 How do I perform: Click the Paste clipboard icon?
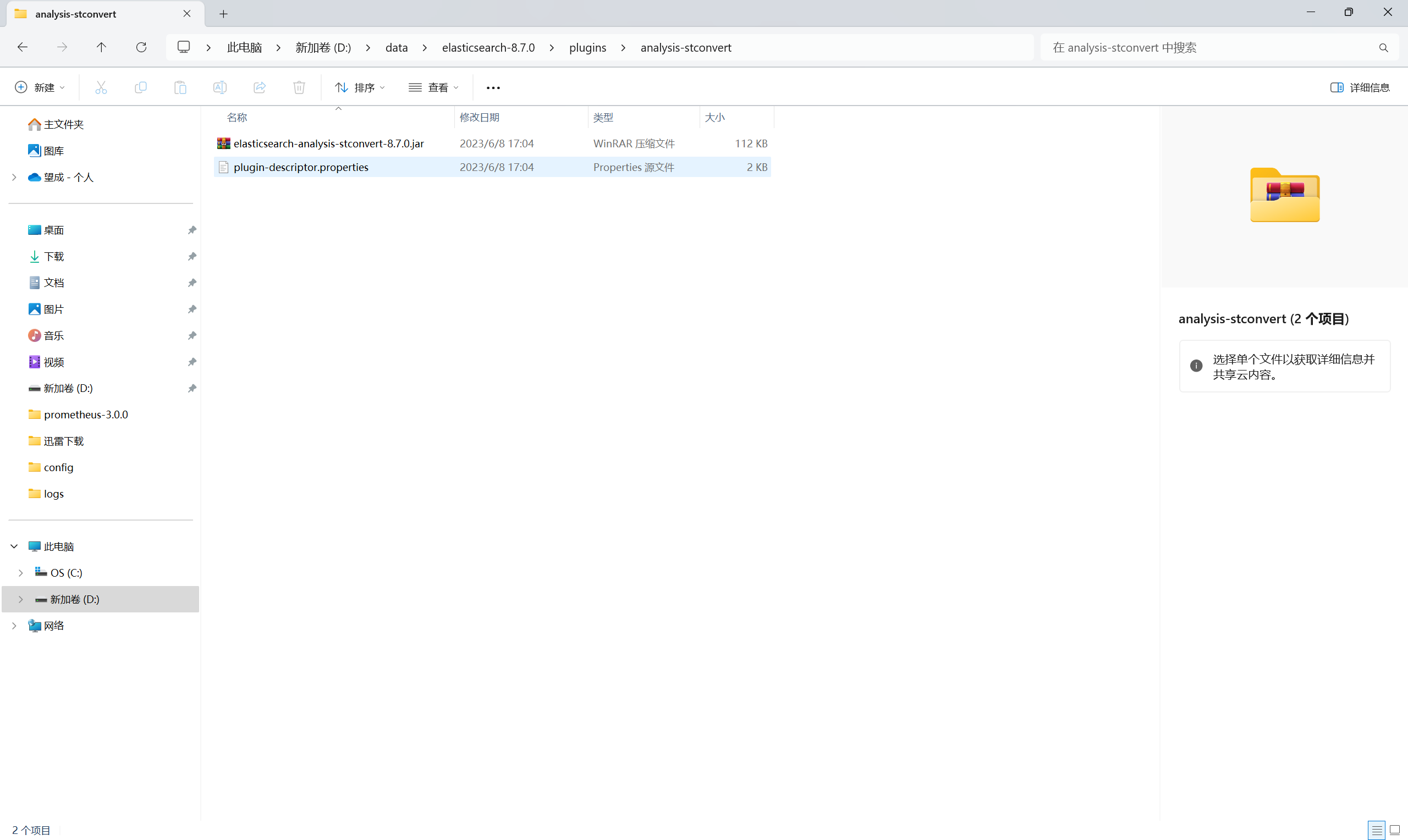180,87
